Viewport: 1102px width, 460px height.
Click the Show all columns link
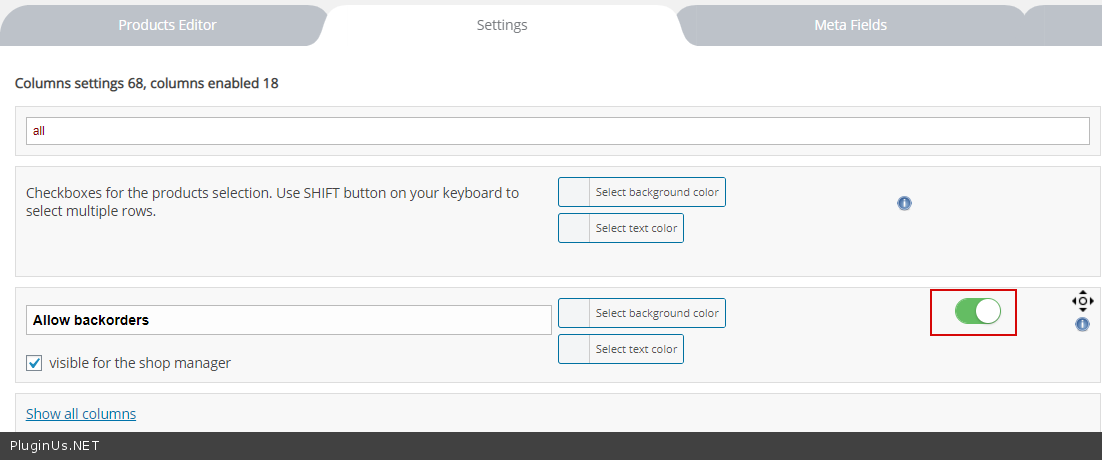tap(81, 414)
